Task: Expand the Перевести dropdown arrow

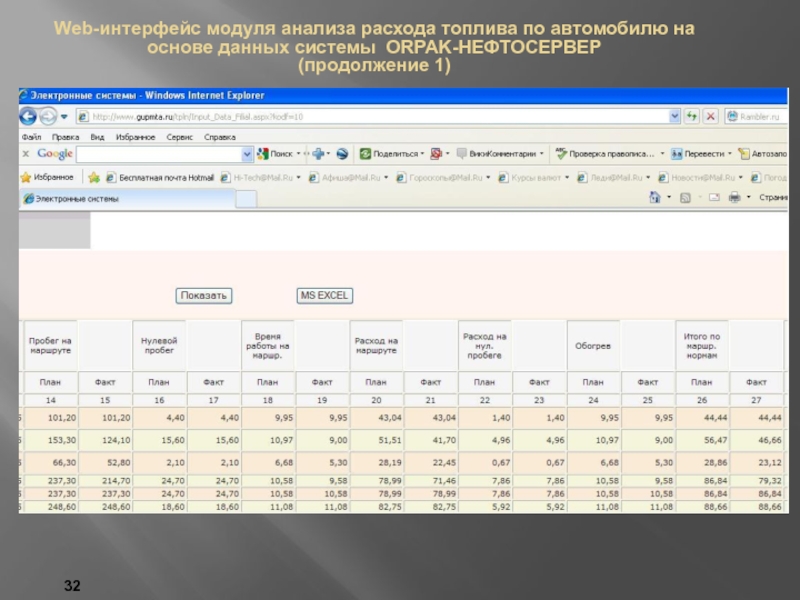Action: [x=731, y=154]
